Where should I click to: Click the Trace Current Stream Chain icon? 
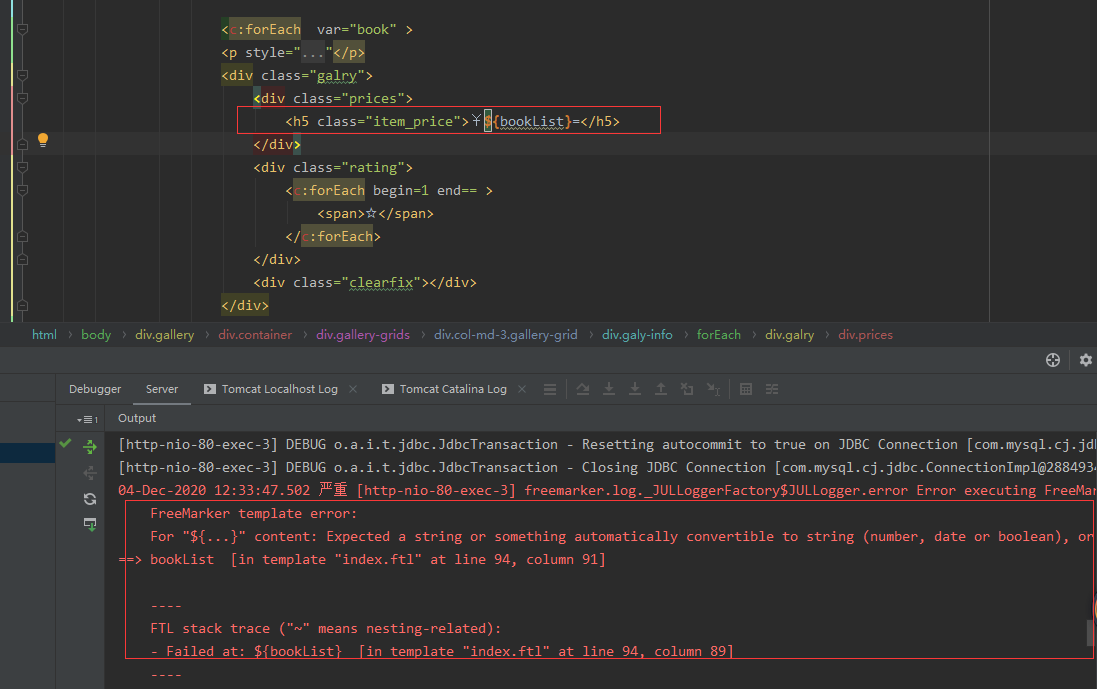pyautogui.click(x=772, y=389)
